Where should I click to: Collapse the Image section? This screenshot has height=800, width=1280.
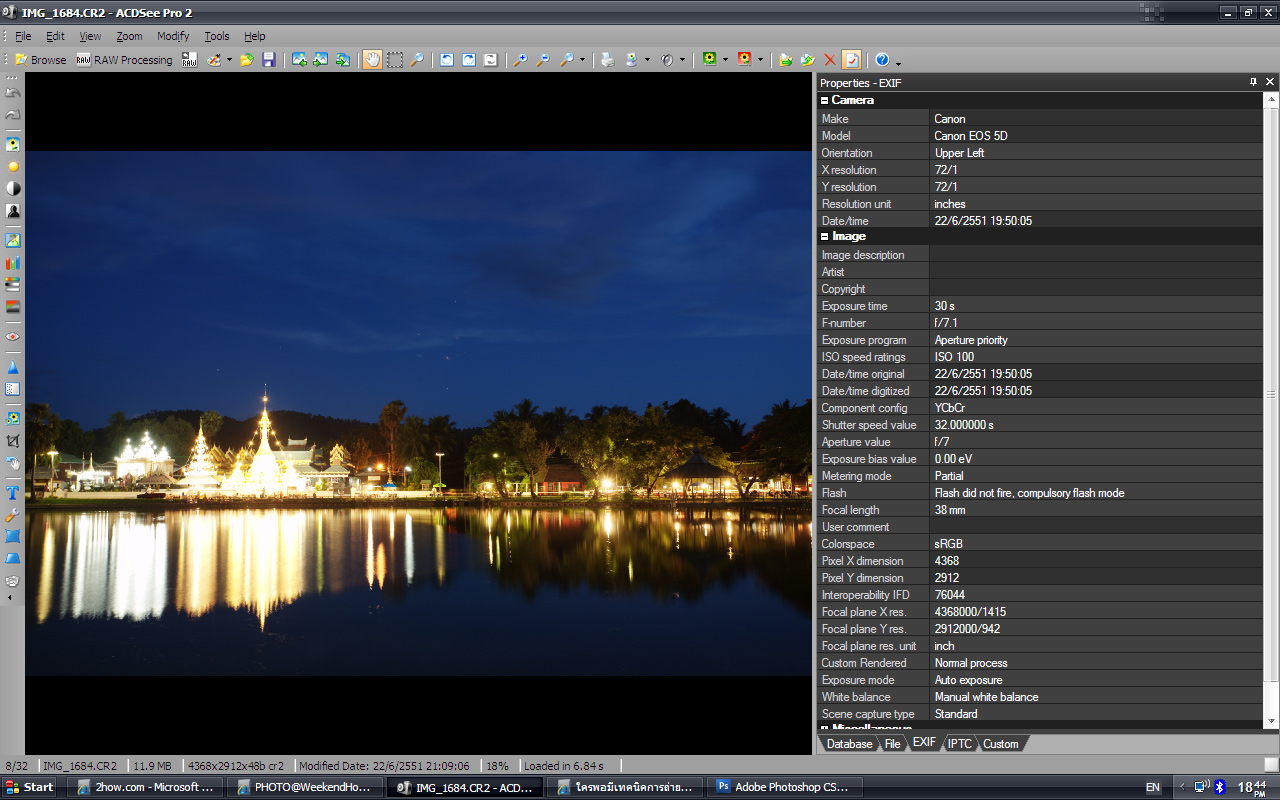[x=825, y=237]
